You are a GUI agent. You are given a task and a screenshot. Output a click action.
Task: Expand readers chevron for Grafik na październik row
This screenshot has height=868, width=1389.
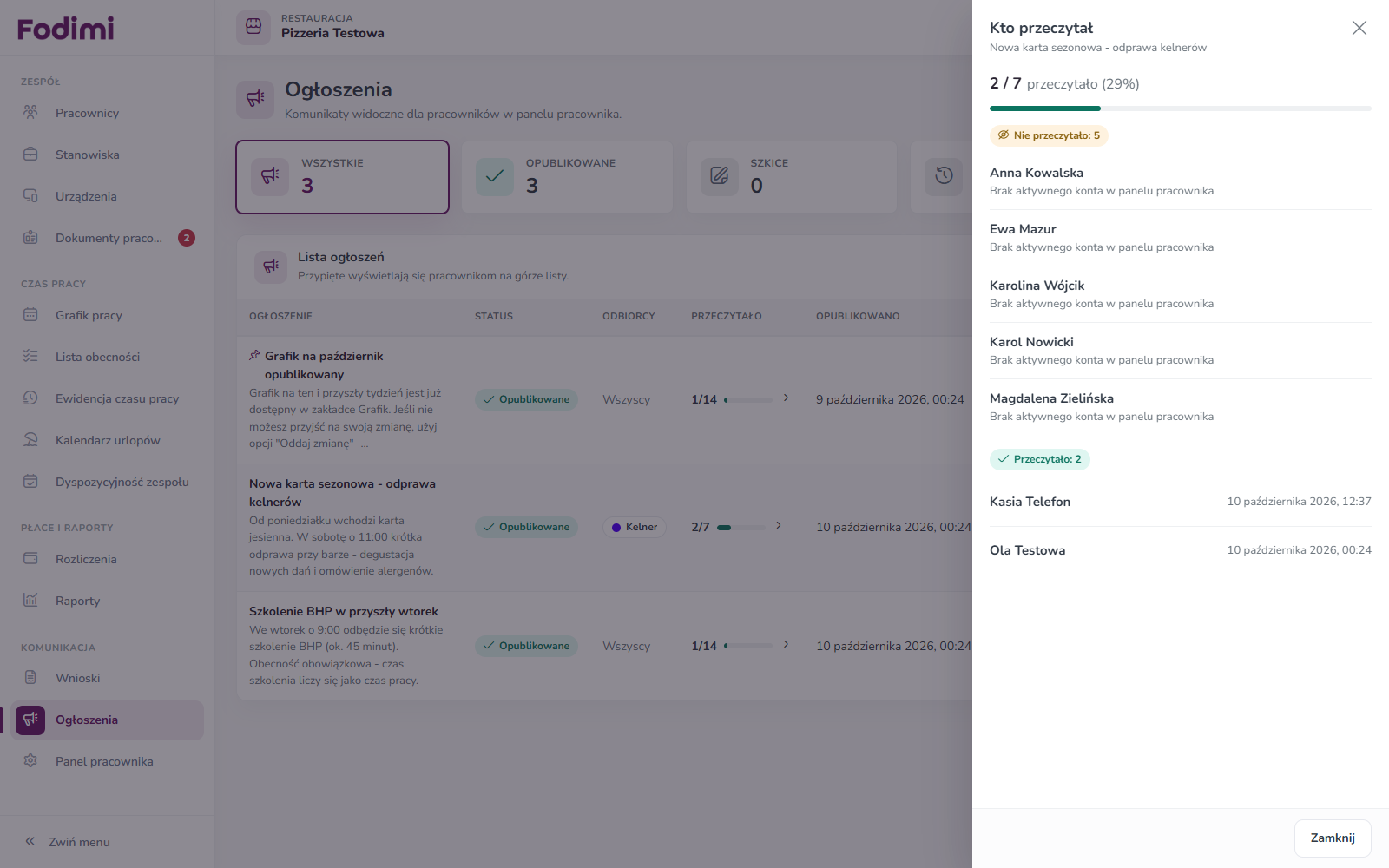[786, 398]
